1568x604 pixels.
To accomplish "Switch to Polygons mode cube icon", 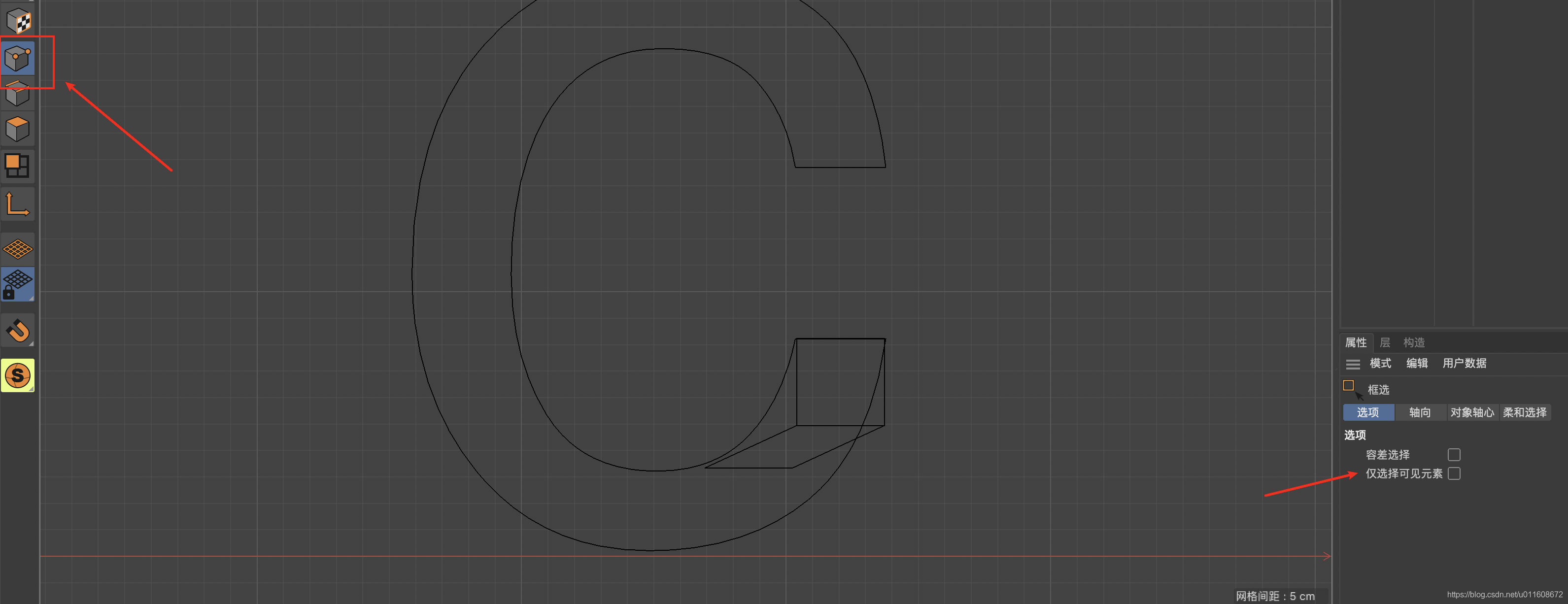I will click(x=18, y=129).
